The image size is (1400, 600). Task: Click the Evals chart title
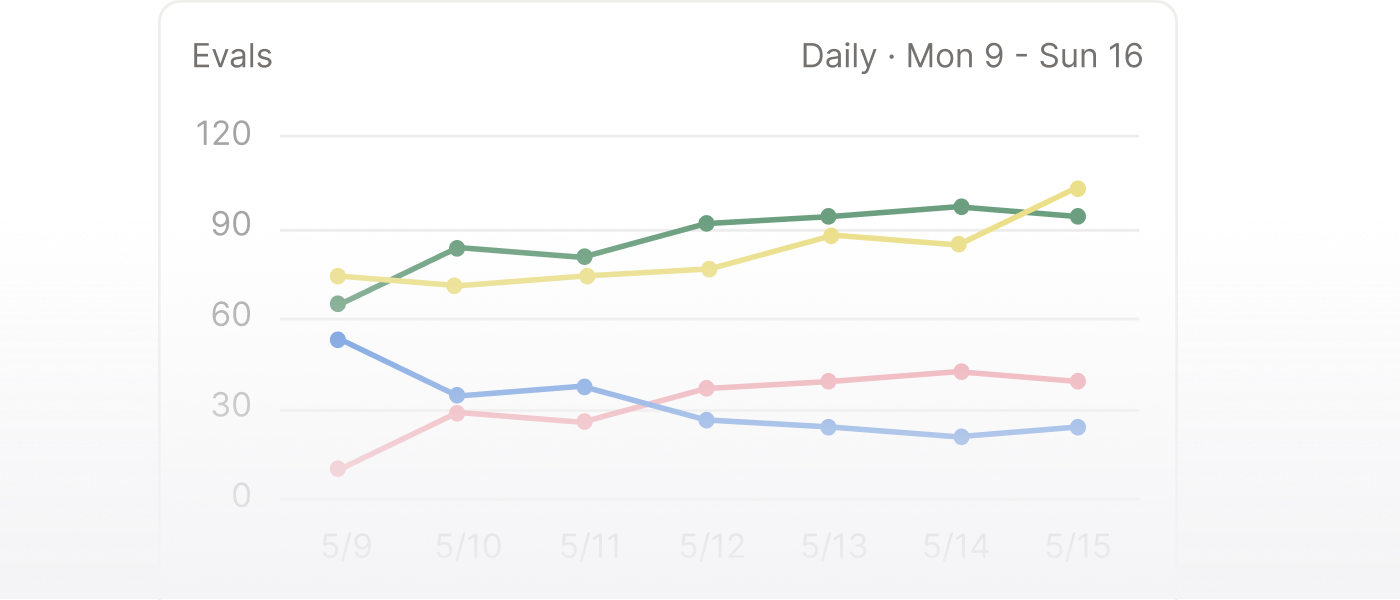click(232, 57)
